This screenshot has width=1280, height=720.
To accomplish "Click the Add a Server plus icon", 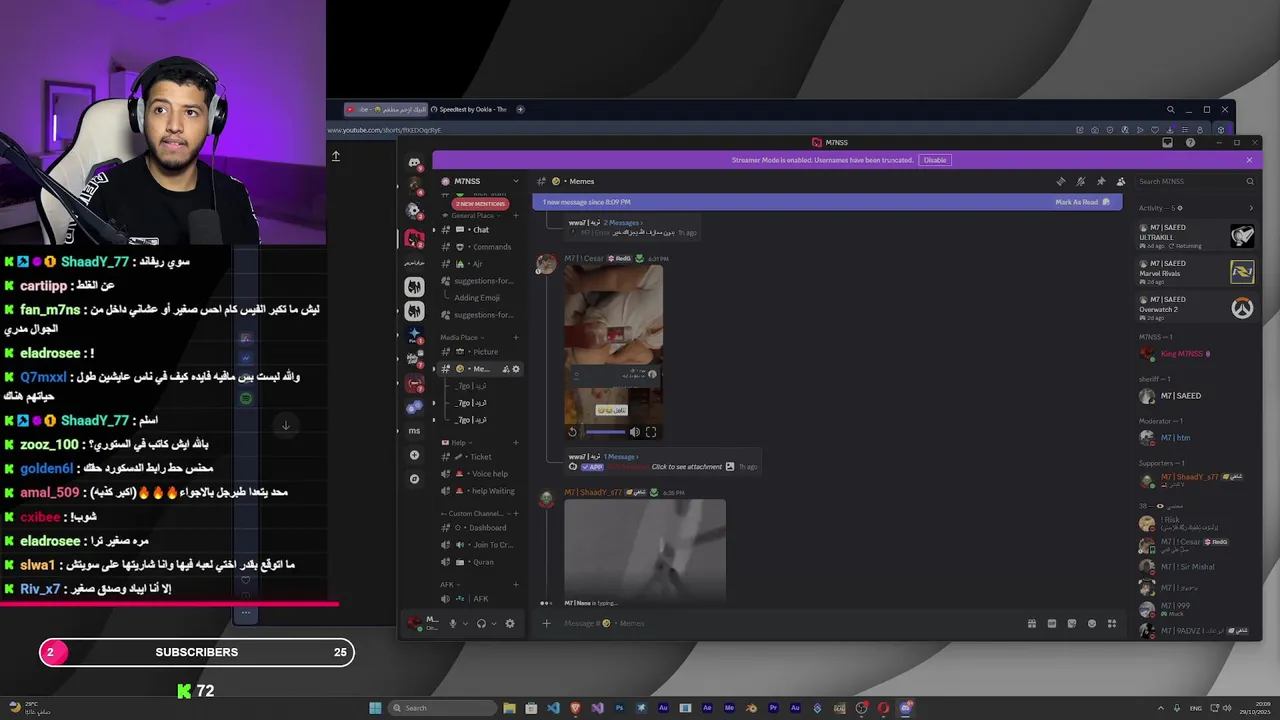I will [x=414, y=455].
